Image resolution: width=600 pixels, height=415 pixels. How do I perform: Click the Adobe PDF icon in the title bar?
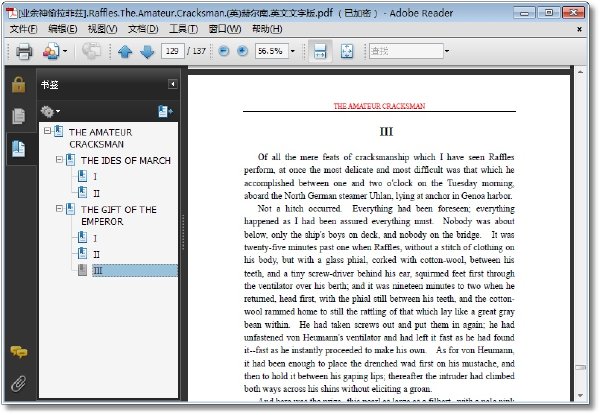click(x=12, y=13)
